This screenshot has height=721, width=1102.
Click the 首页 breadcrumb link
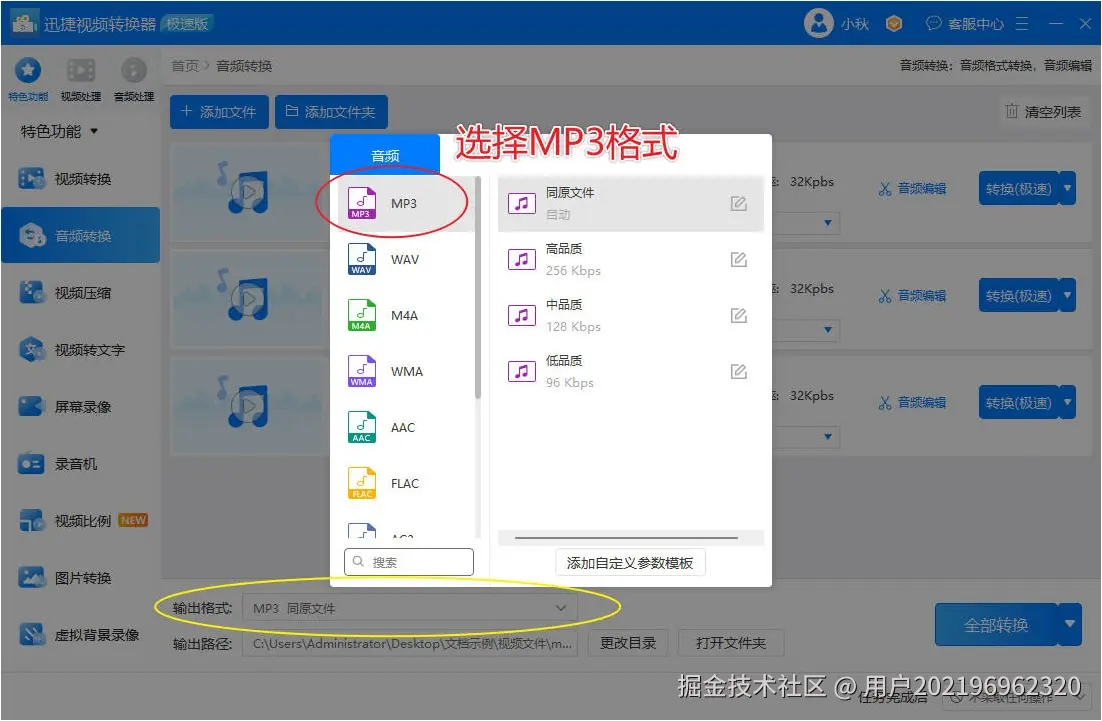point(185,66)
